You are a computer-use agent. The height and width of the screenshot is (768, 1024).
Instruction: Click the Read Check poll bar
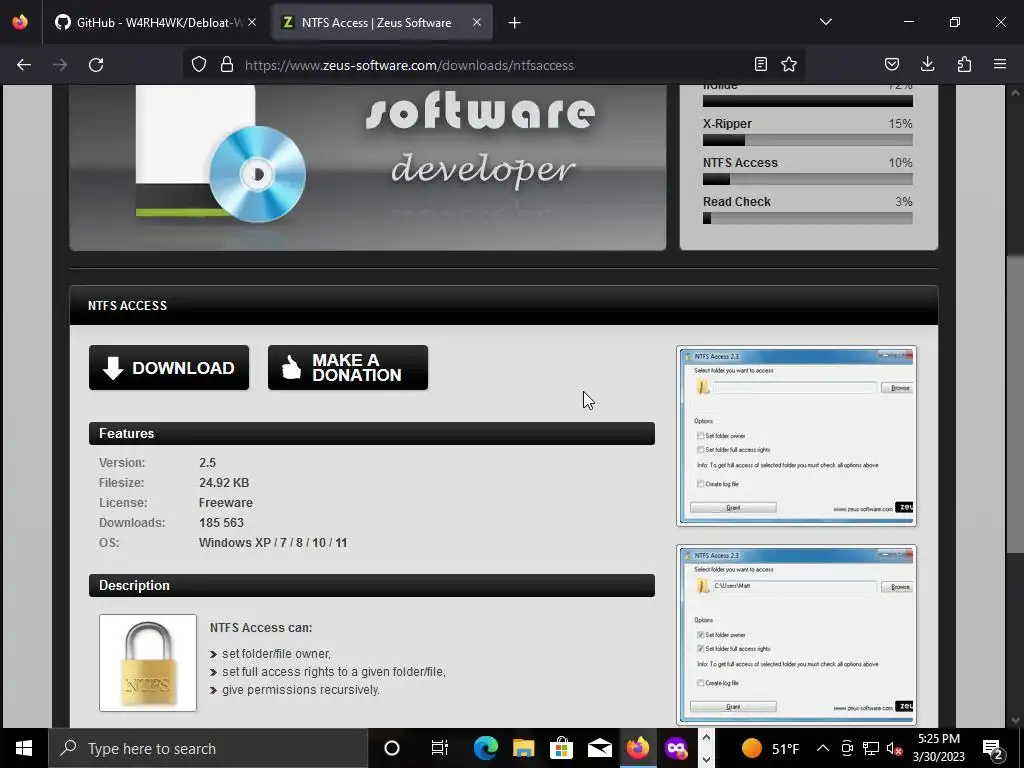click(x=808, y=219)
